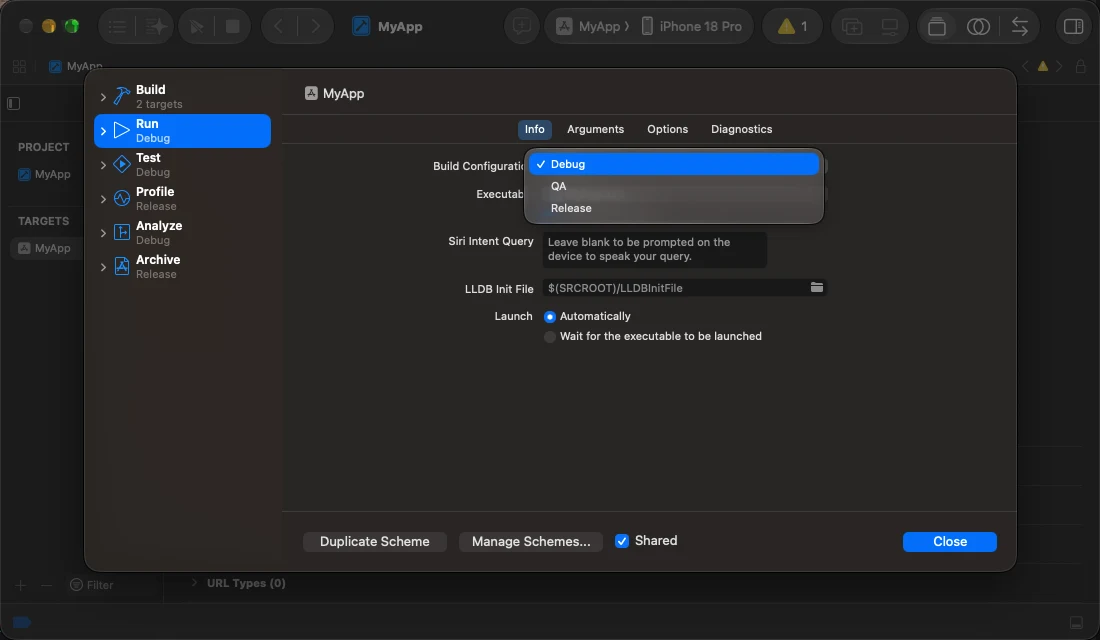Toggle the navigator sidebar in the toolbar
Screen dimensions: 1100x640
[x=117, y=27]
